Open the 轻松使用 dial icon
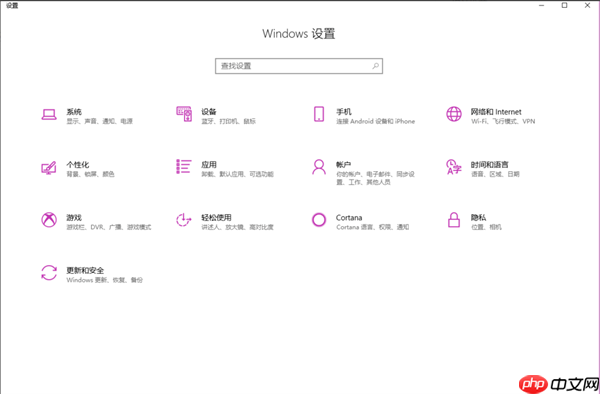The width and height of the screenshot is (600, 394). 184,220
